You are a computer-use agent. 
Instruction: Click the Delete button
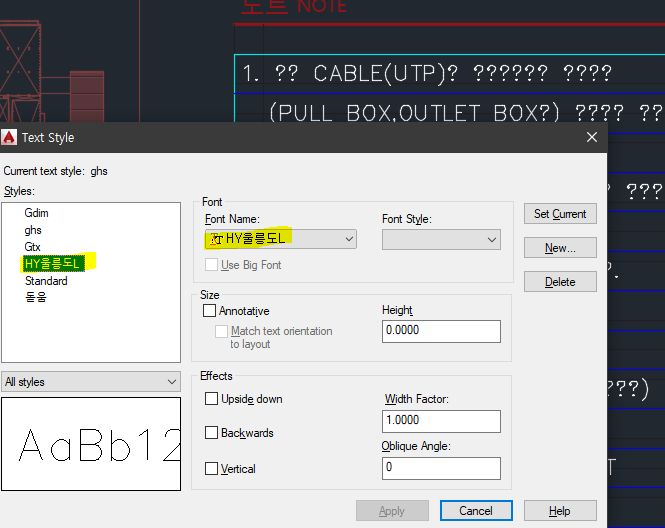tap(560, 282)
